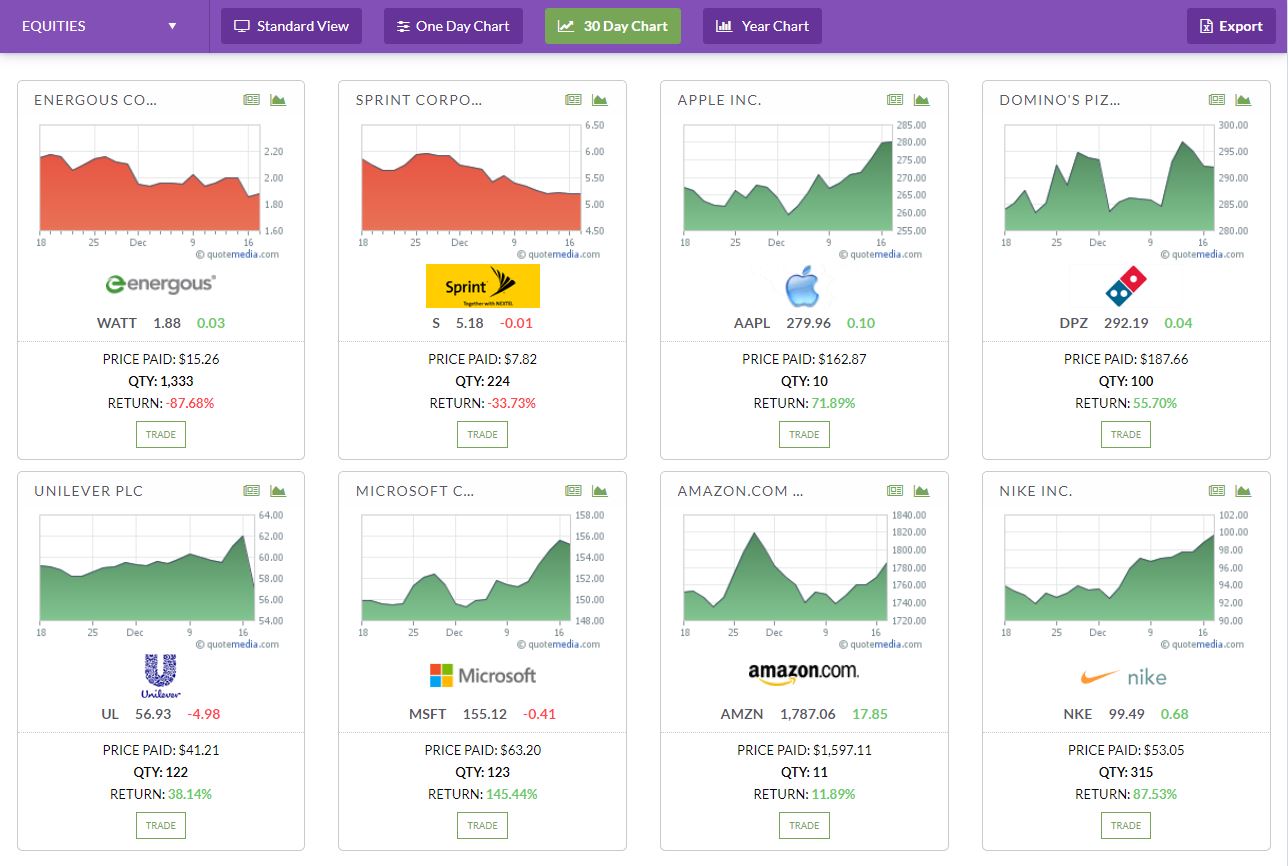
Task: Trade the WATT Energous position
Action: tap(161, 434)
